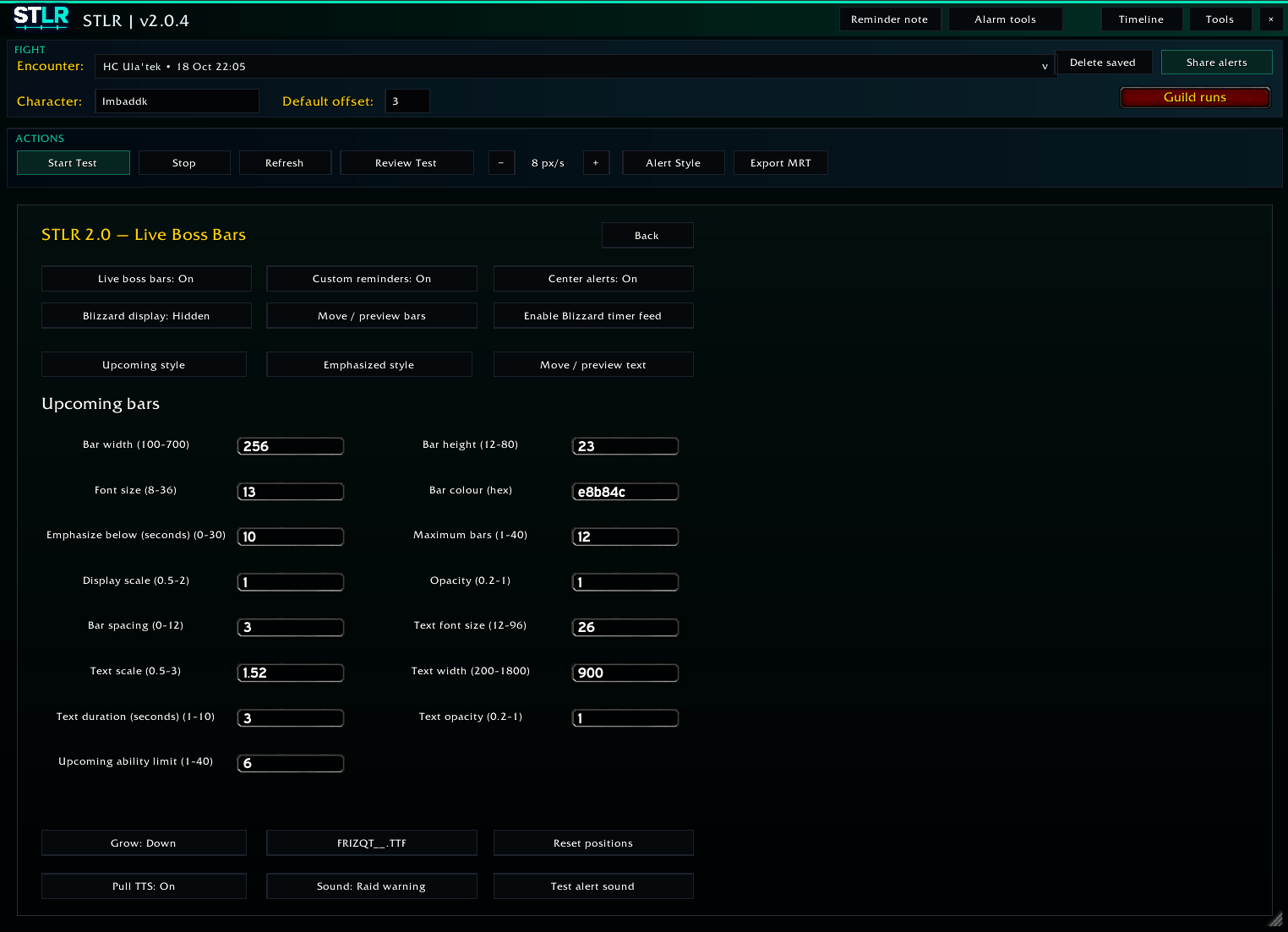Switch Grow: Down direction
The image size is (1288, 932).
pyautogui.click(x=144, y=843)
